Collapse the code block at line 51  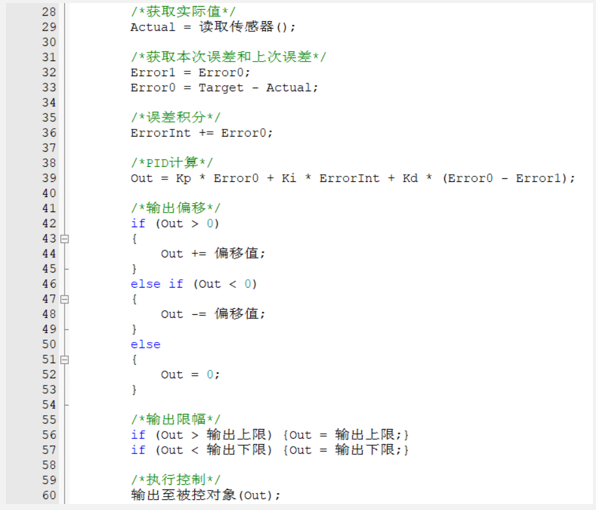click(65, 360)
